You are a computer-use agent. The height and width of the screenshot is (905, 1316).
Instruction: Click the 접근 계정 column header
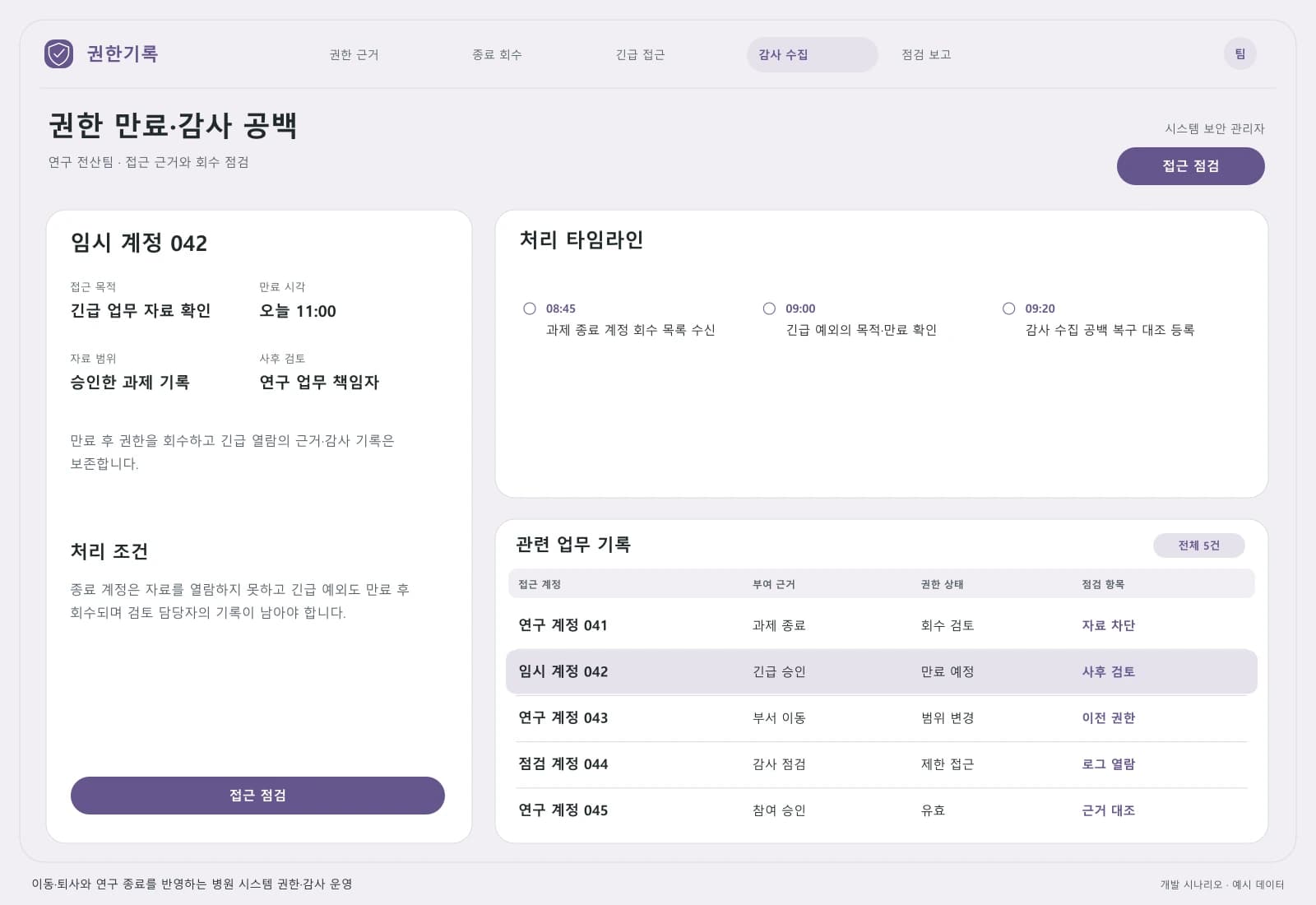tap(540, 584)
